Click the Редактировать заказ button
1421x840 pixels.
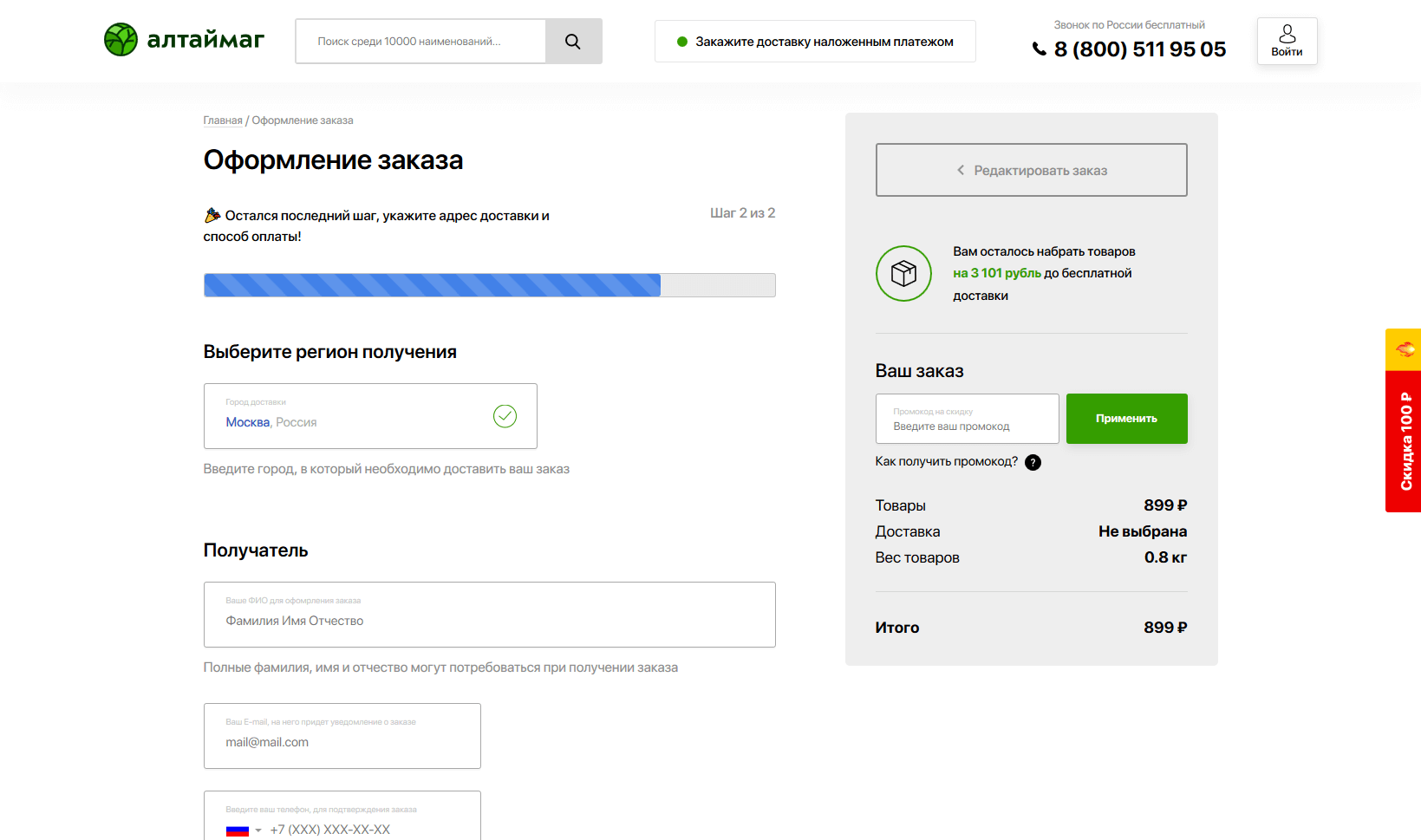[x=1031, y=170]
